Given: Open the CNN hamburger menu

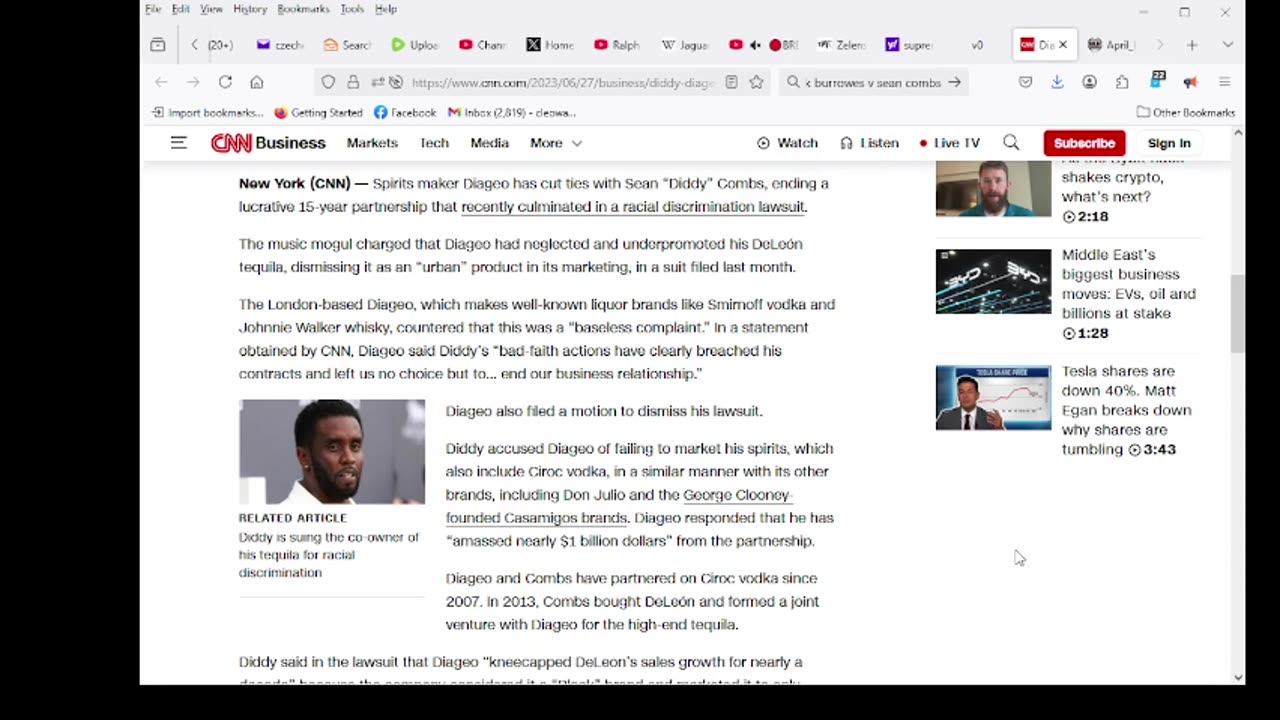Looking at the screenshot, I should tap(179, 143).
